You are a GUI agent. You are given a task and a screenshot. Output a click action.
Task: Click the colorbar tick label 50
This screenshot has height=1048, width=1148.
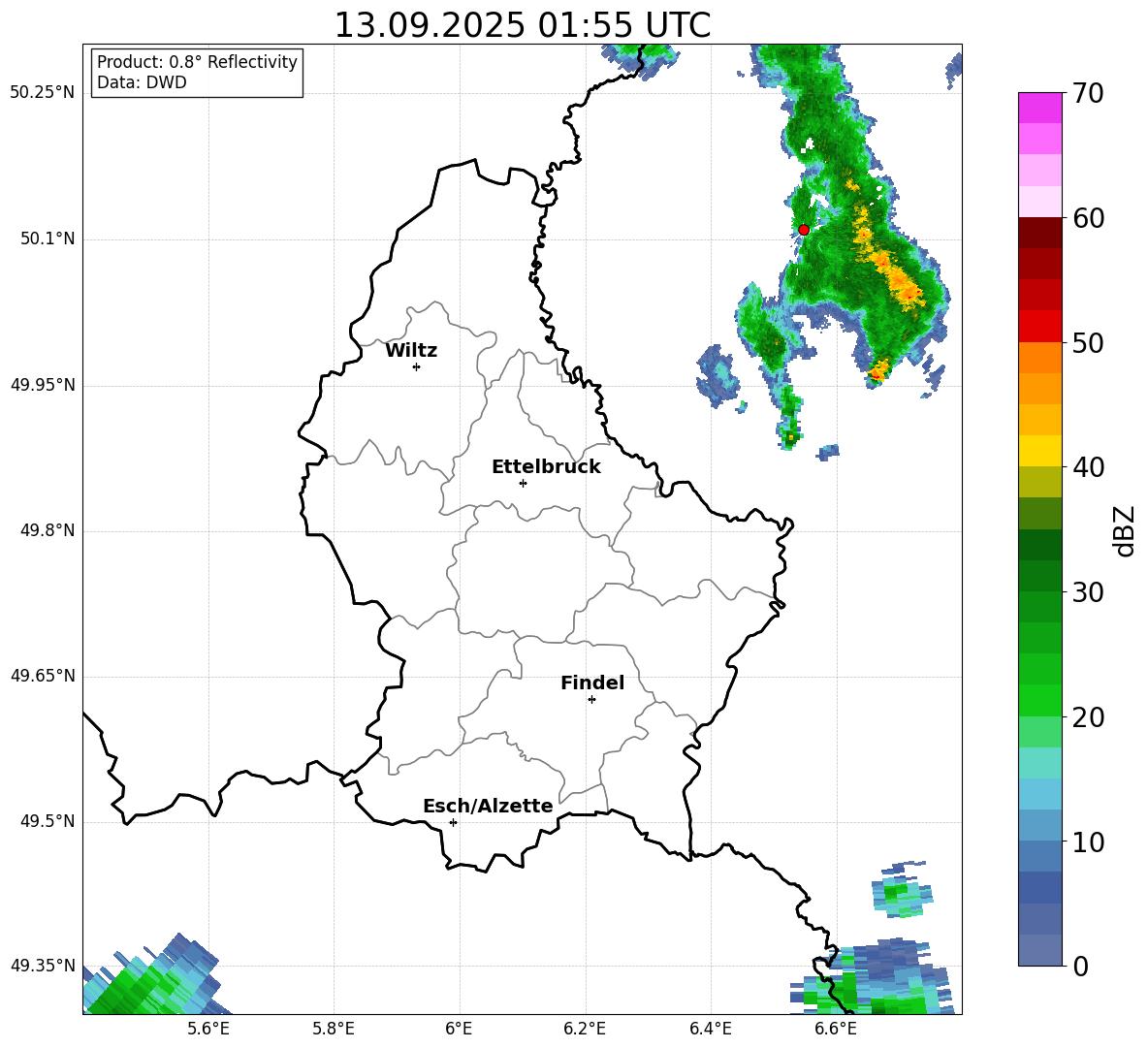(x=1088, y=342)
